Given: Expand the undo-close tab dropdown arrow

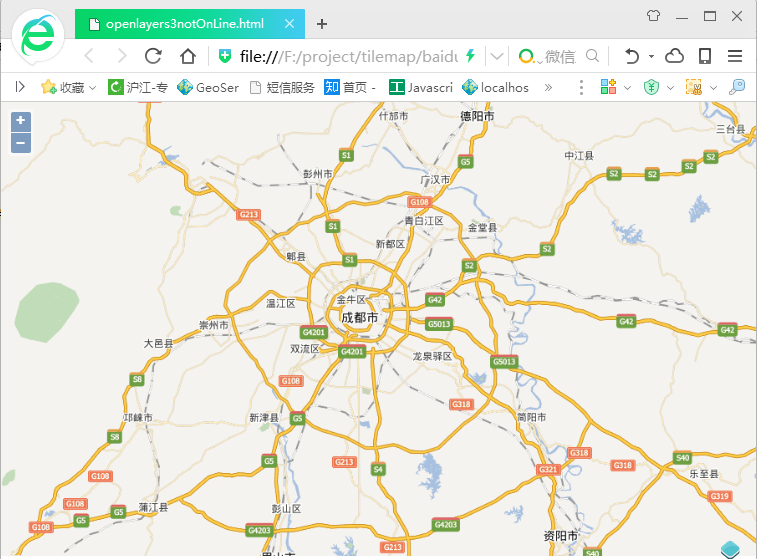Looking at the screenshot, I should (651, 56).
